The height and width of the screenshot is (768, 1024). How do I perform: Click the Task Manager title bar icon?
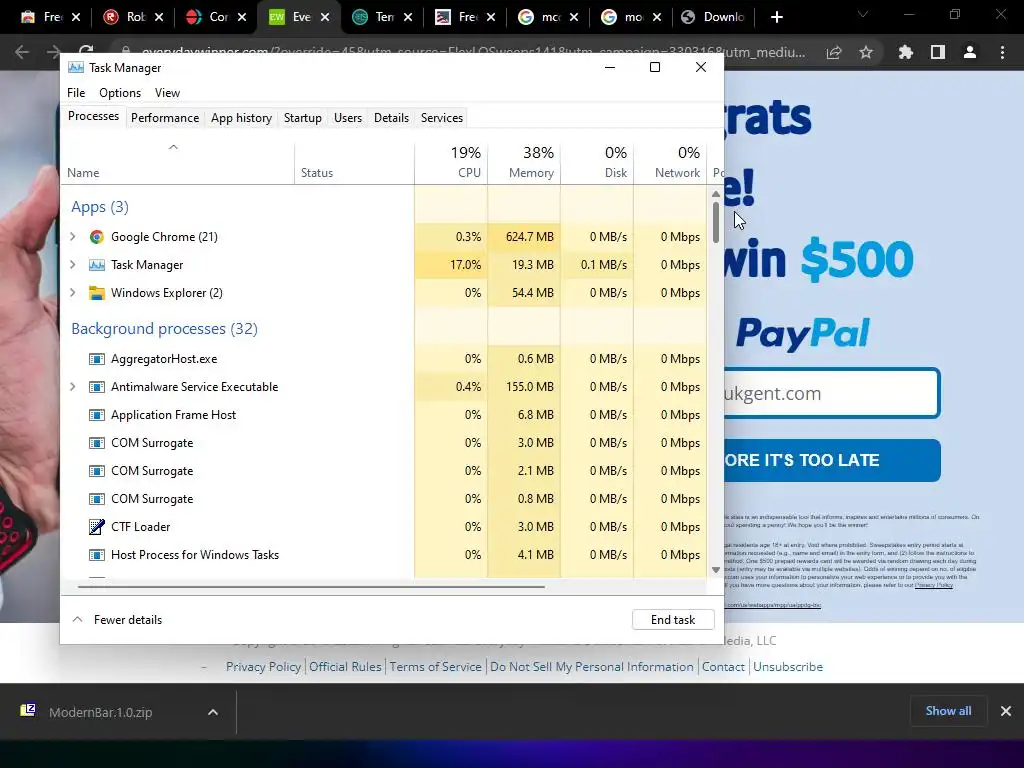pyautogui.click(x=76, y=67)
